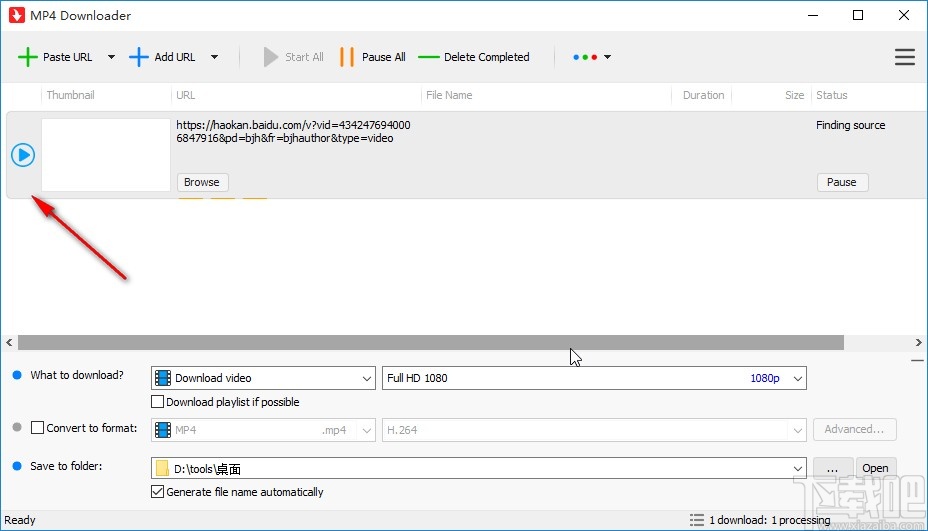Click the download list icon in the status bar

click(697, 520)
